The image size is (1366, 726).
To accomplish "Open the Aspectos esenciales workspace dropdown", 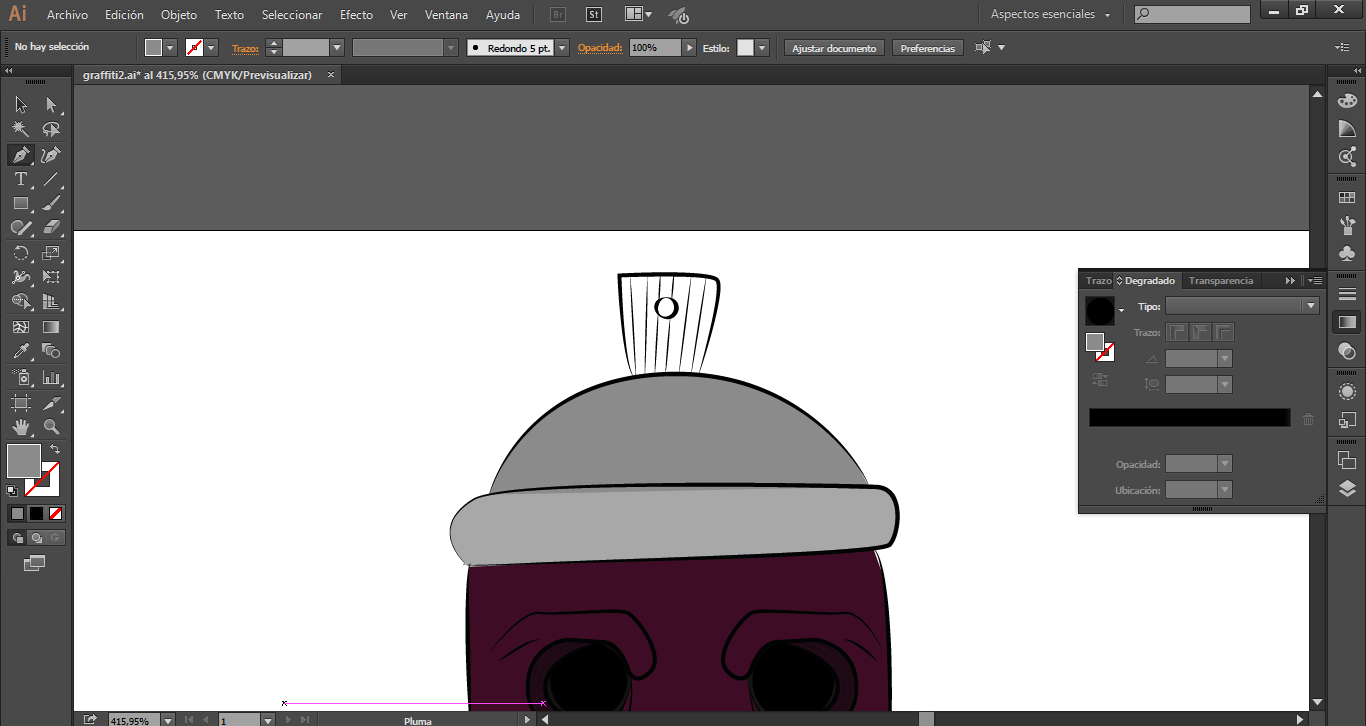I will coord(1050,15).
